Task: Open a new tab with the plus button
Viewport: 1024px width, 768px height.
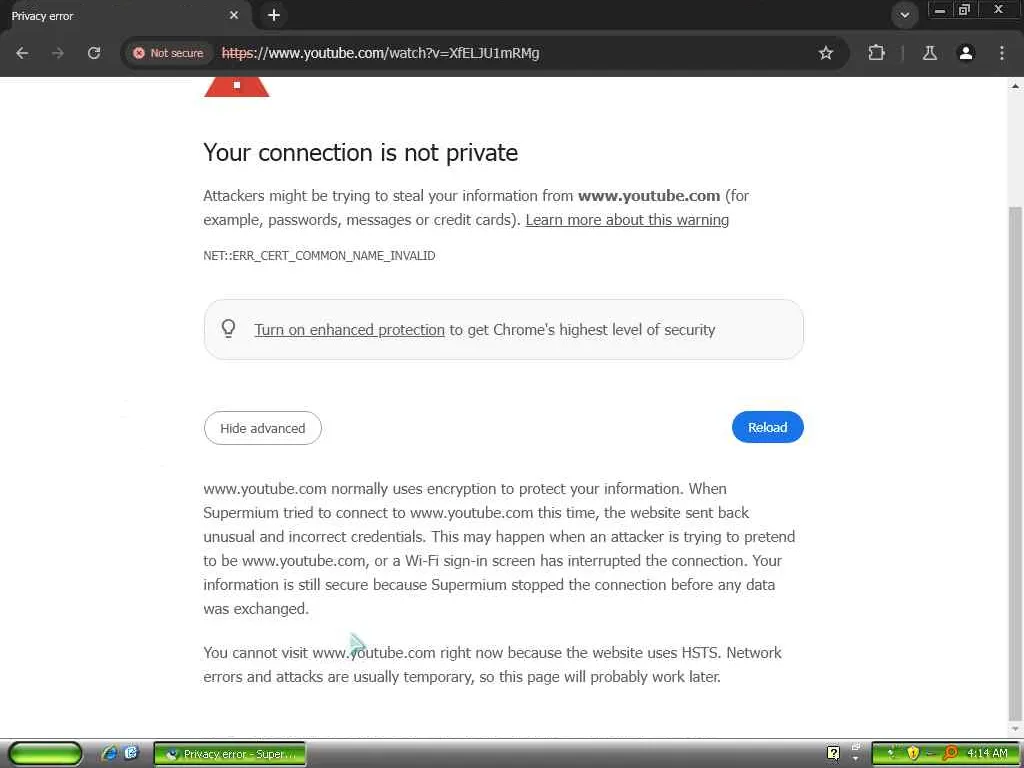Action: pos(274,15)
